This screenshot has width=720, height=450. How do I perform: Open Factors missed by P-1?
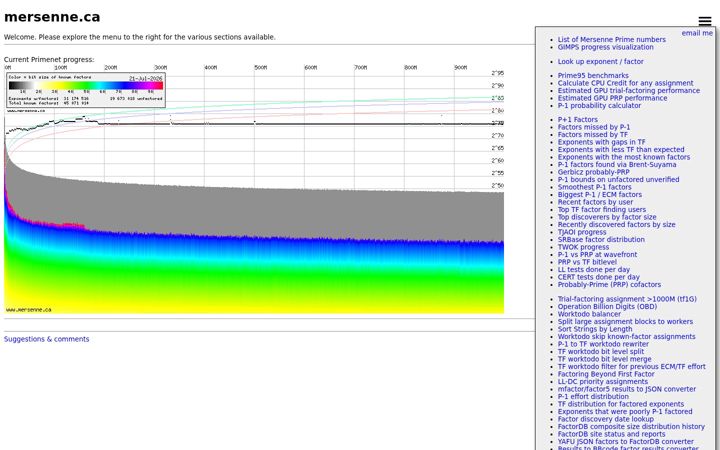(594, 127)
